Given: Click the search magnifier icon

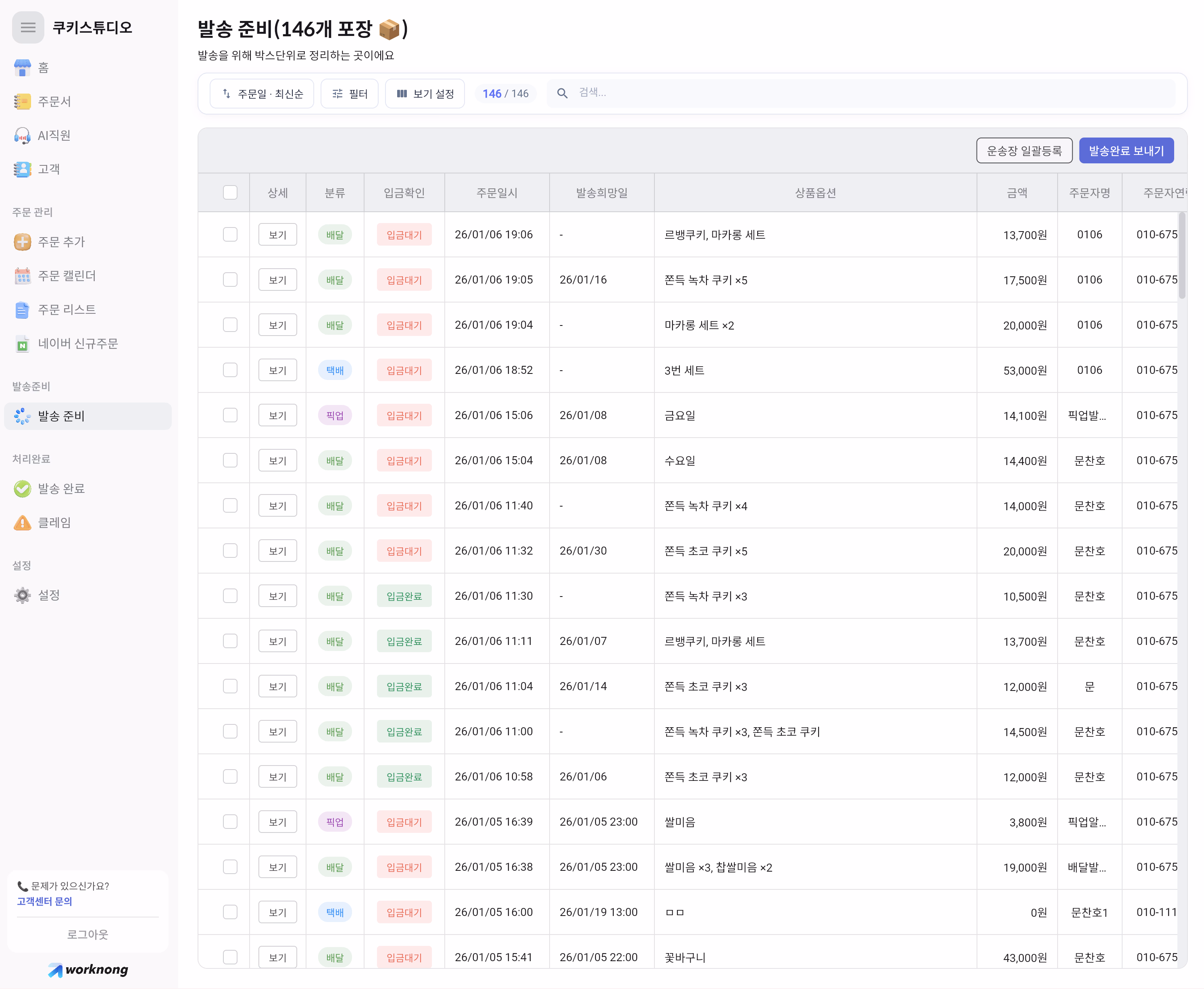Looking at the screenshot, I should [562, 94].
